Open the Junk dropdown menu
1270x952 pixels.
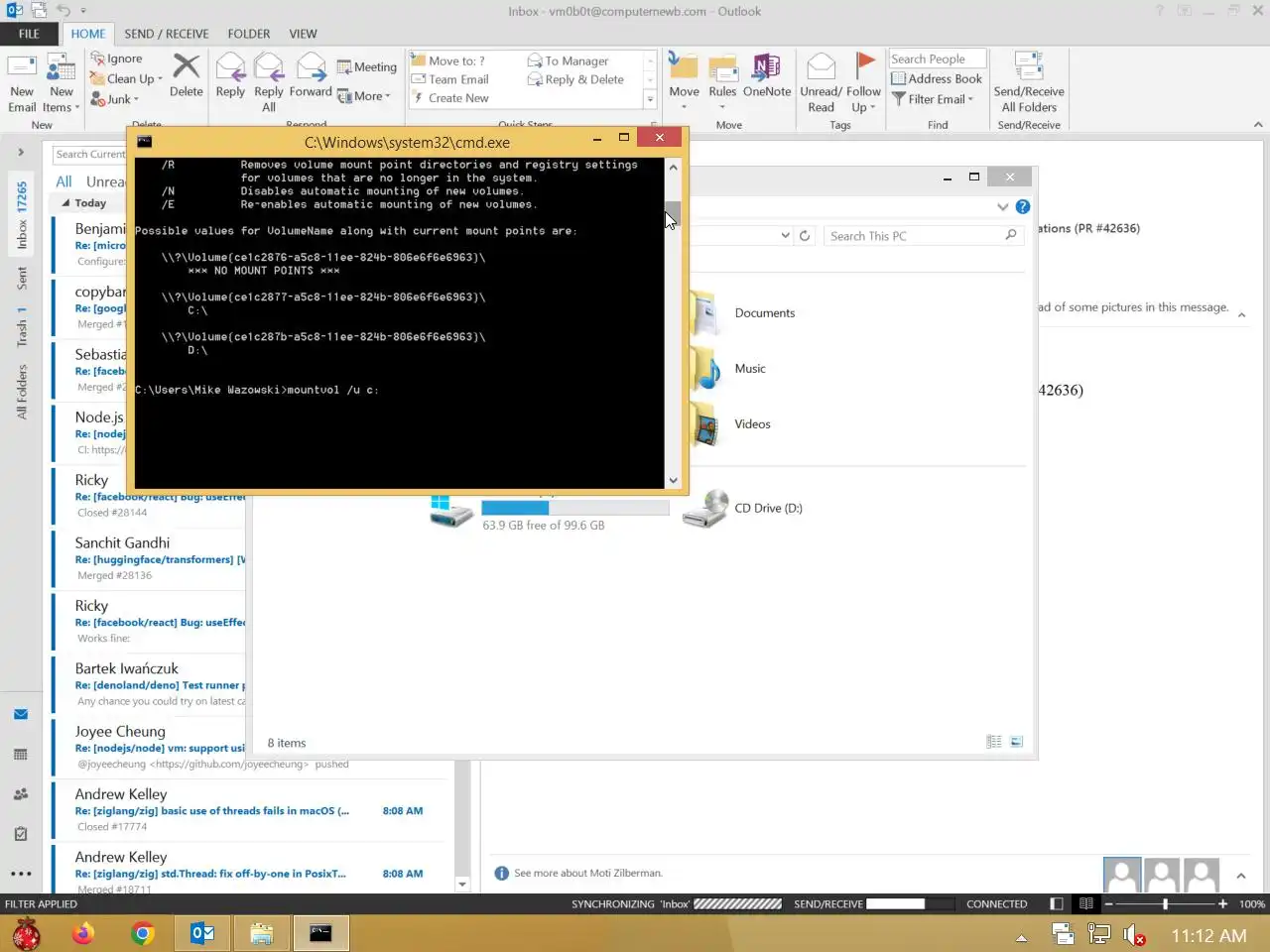coord(114,99)
